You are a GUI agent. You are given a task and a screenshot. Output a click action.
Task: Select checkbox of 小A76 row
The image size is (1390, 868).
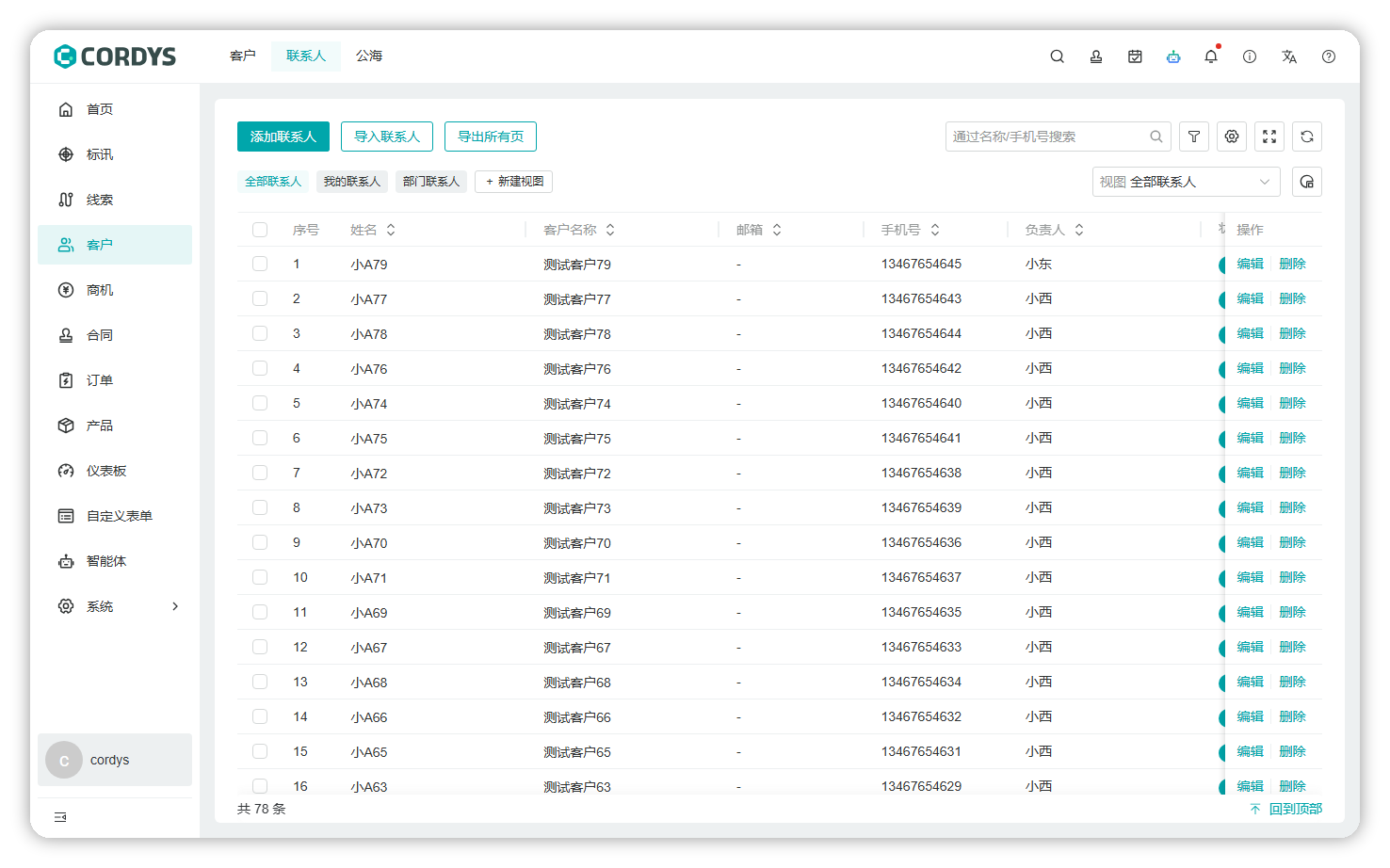click(260, 368)
